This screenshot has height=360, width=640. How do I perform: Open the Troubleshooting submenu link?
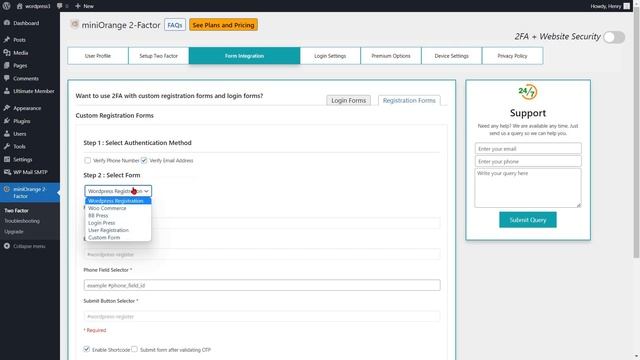tap(22, 221)
